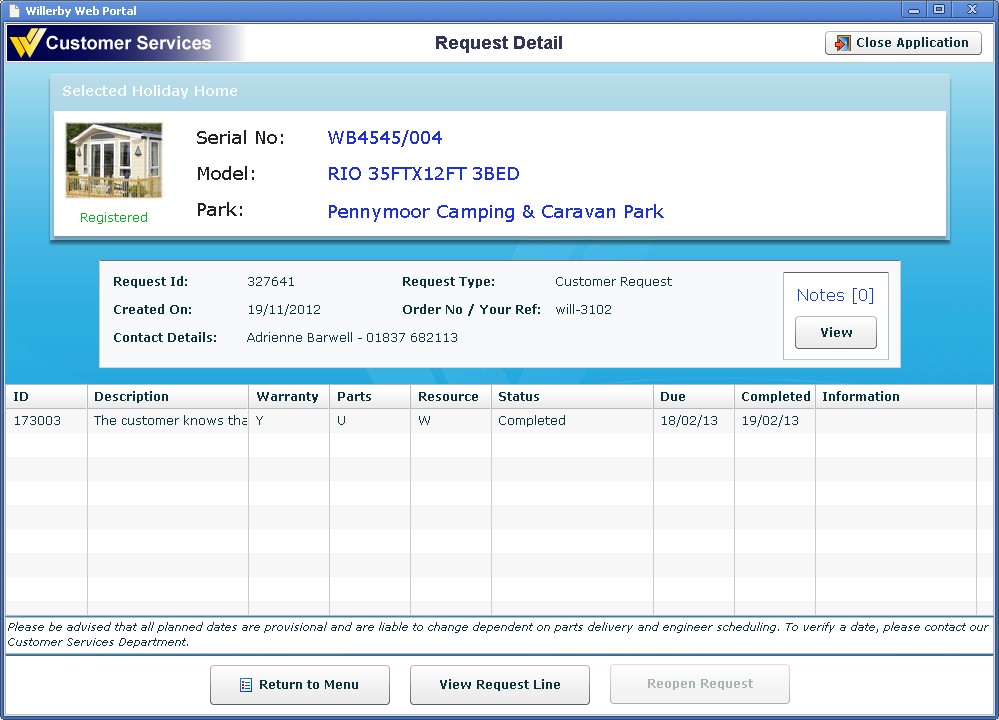Sort by the Description column header
The image size is (999, 720).
(x=131, y=397)
